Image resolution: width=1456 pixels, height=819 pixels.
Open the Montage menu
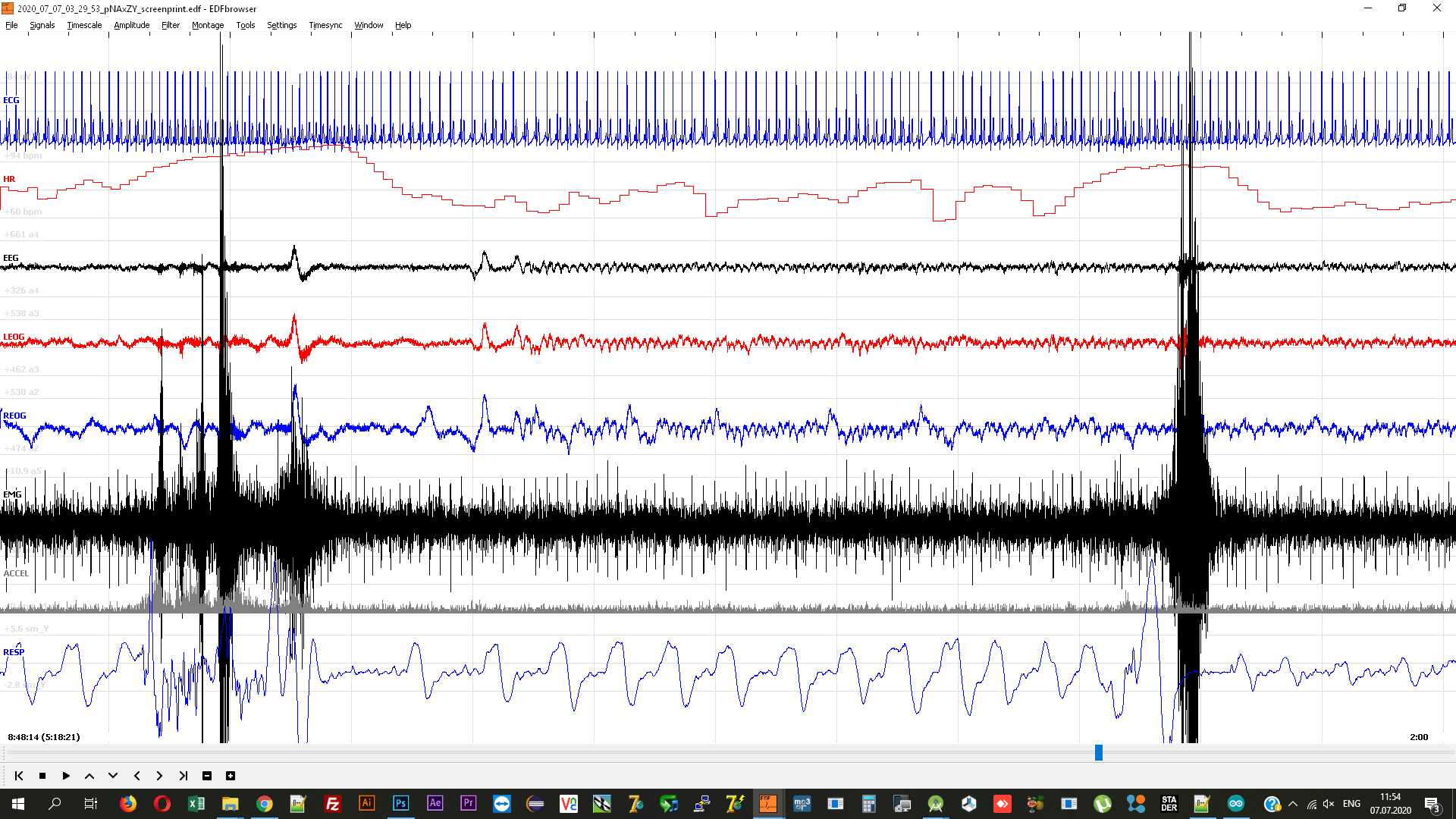point(208,25)
